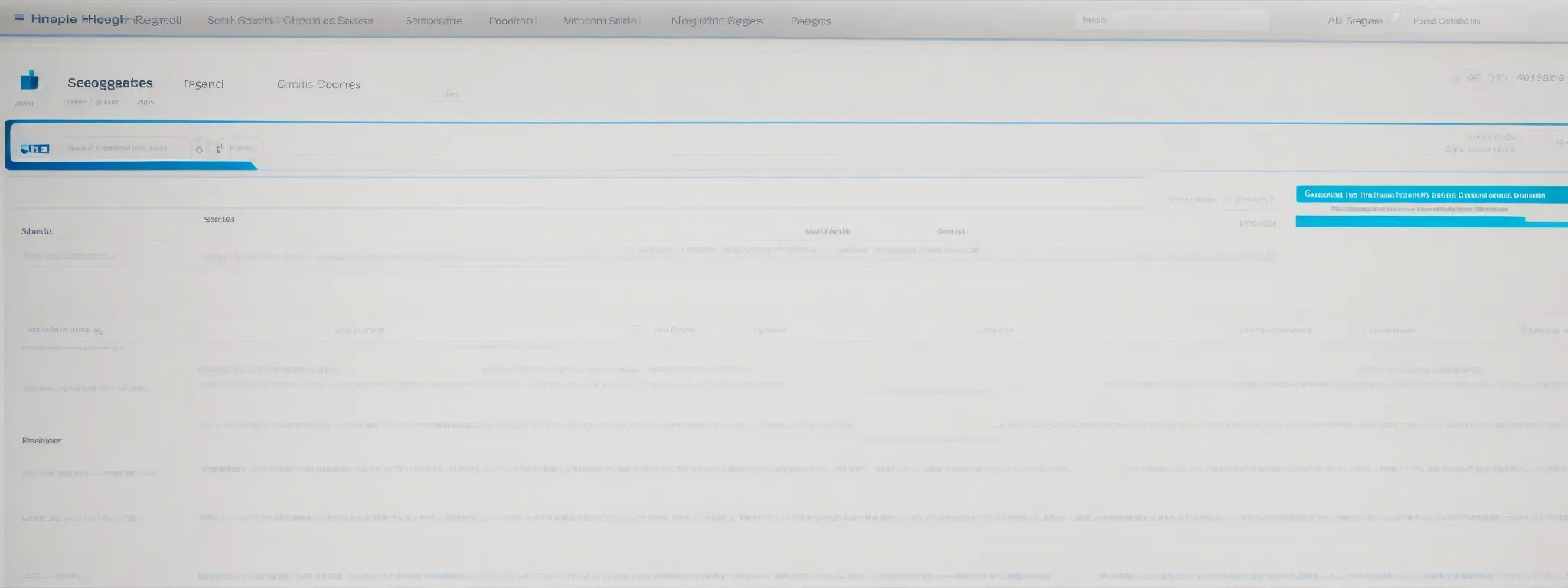Switch to the 'Cmitis Ceorres' tab
This screenshot has width=1568, height=588.
[x=318, y=84]
